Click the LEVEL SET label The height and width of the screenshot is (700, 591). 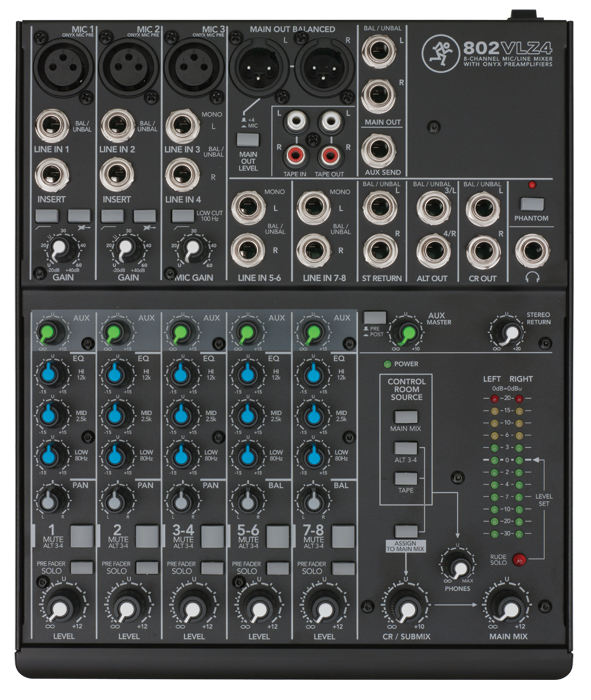tap(543, 500)
